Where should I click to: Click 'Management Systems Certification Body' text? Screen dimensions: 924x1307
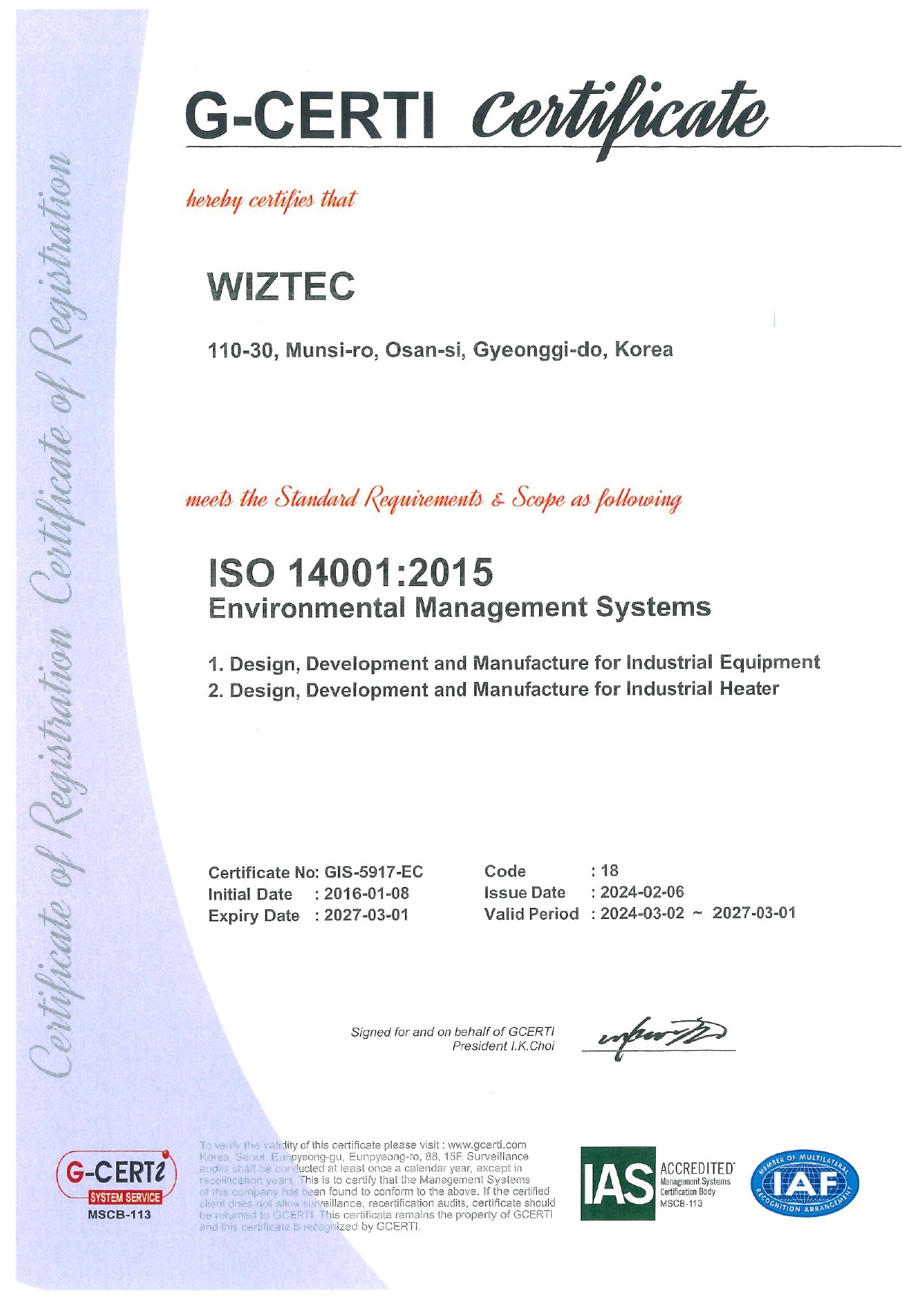[695, 1186]
